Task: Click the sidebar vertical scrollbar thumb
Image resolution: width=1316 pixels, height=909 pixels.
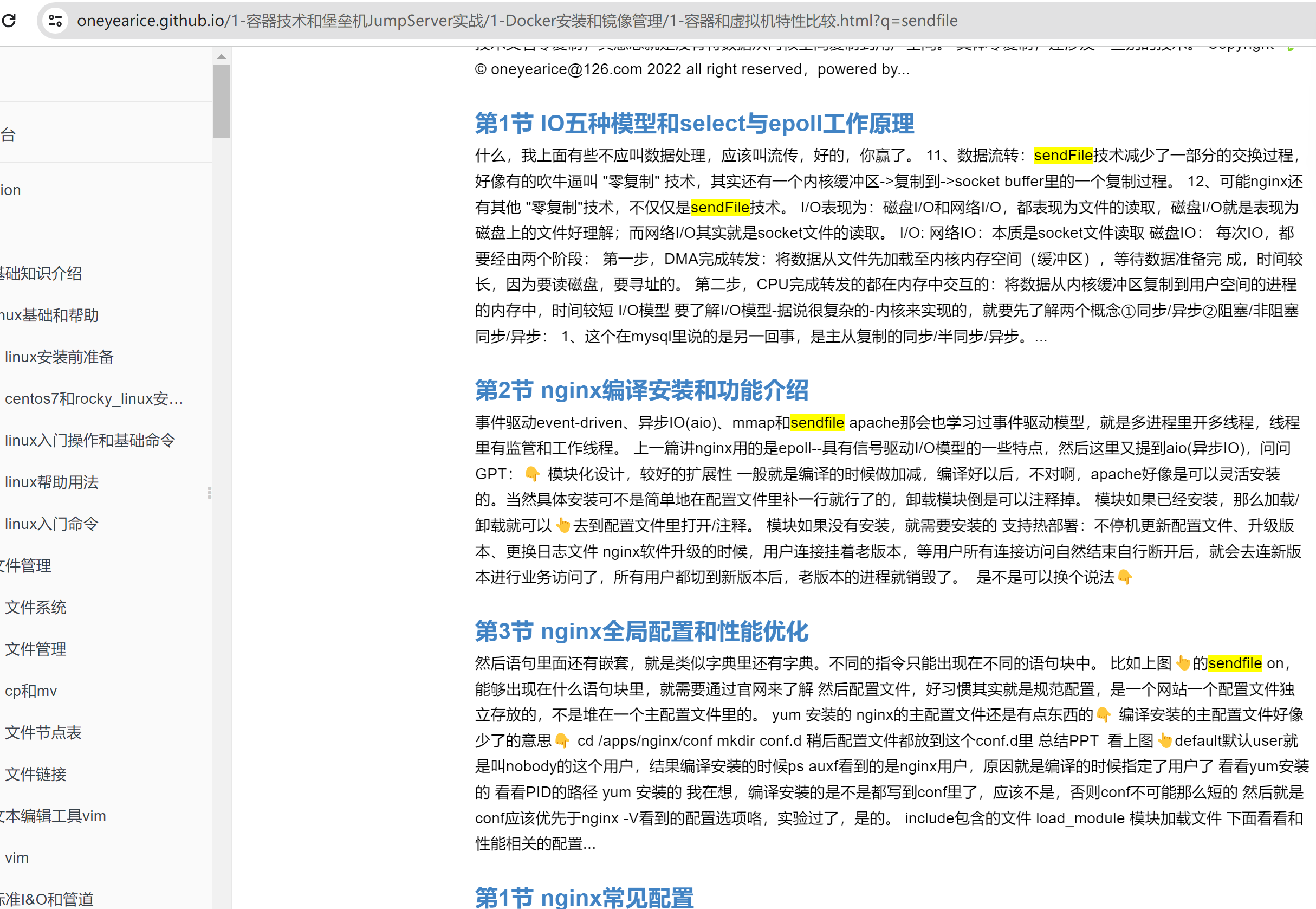Action: tap(222, 101)
